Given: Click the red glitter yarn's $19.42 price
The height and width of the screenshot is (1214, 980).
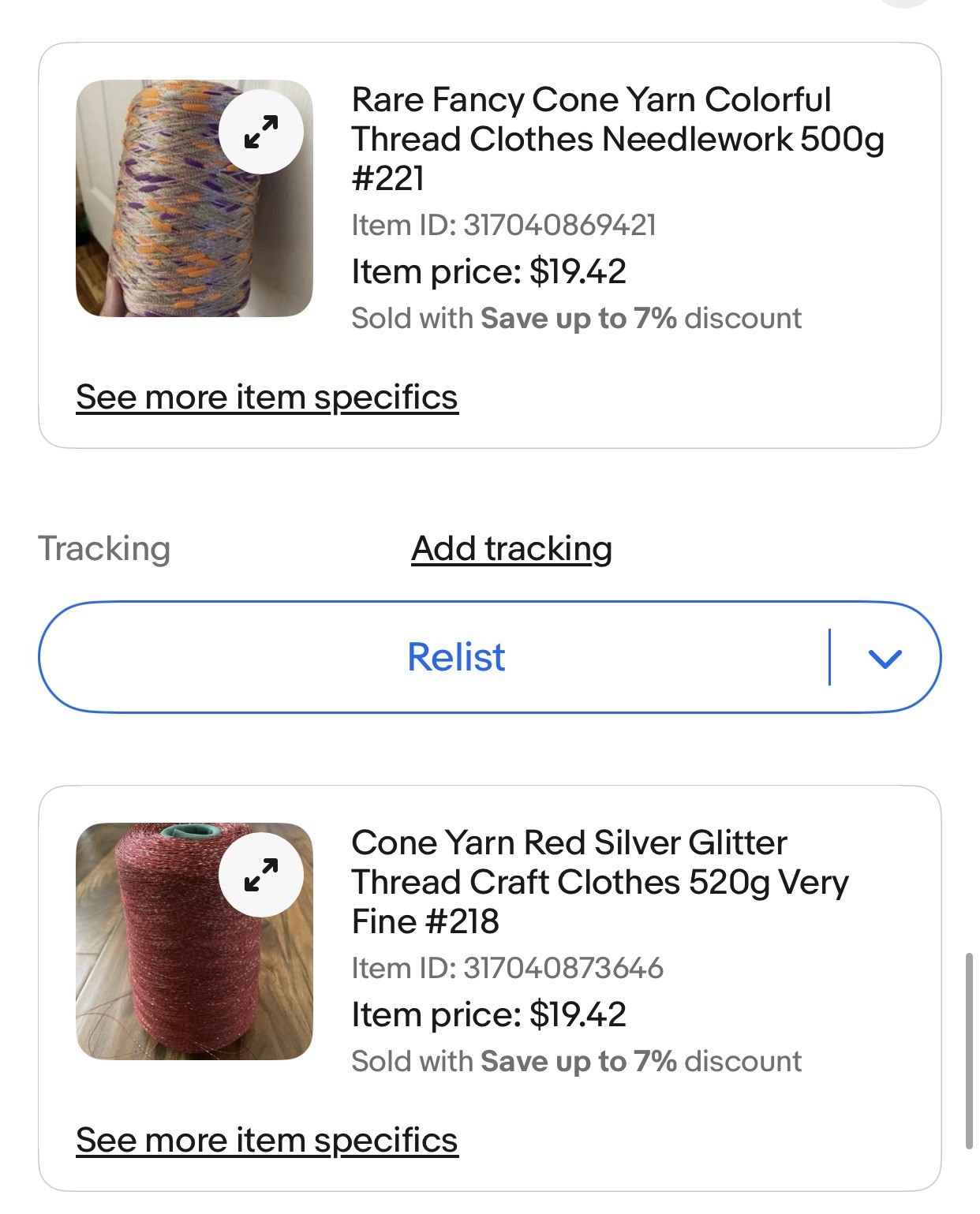Looking at the screenshot, I should tap(578, 1015).
